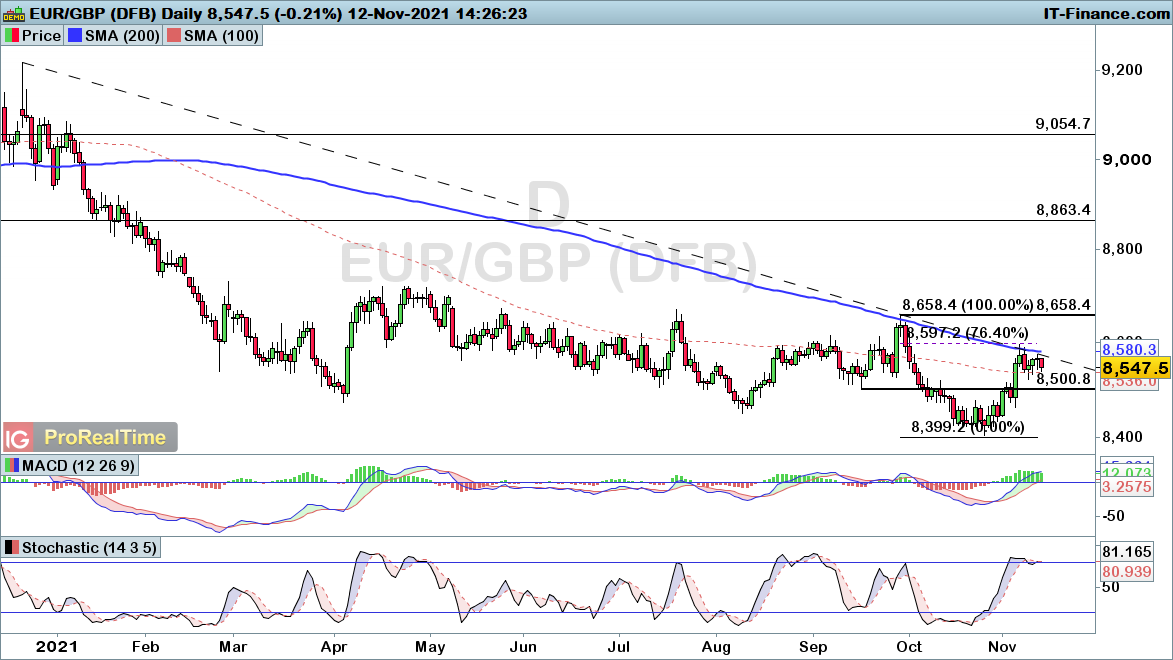Click the 8,863.4 horizontal level label

tap(1063, 210)
